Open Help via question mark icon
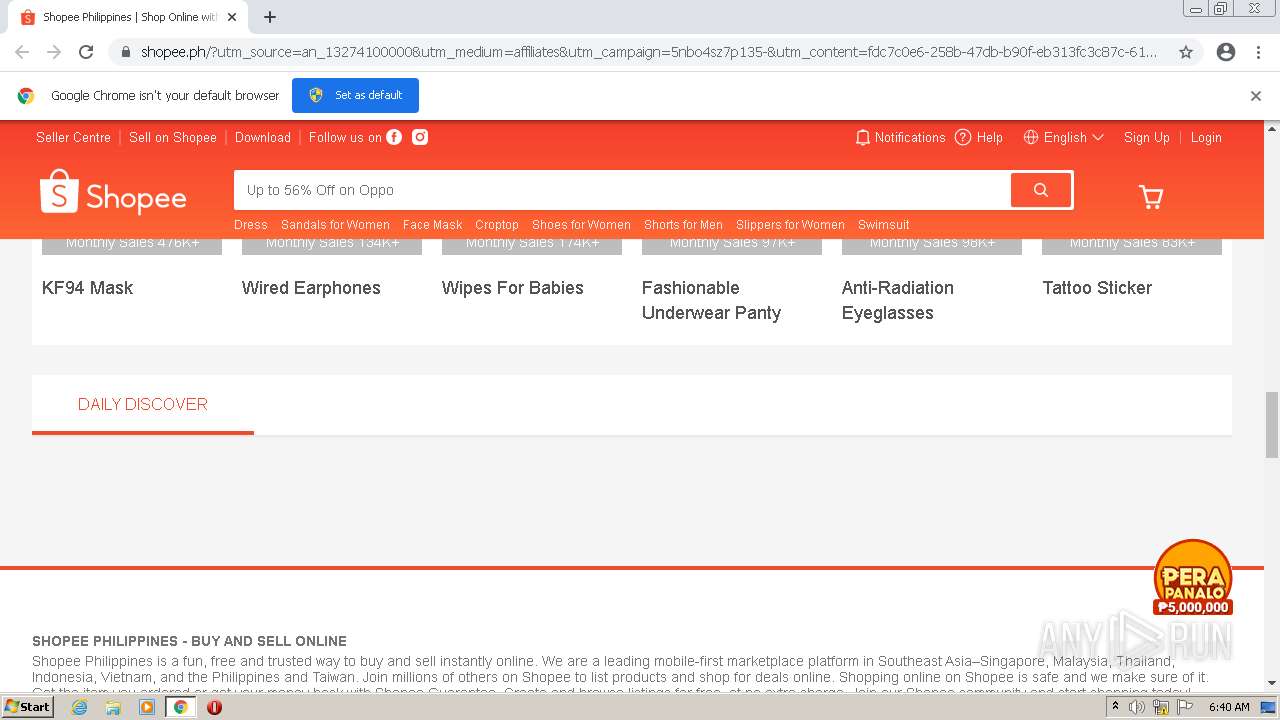This screenshot has height=720, width=1280. pos(963,137)
